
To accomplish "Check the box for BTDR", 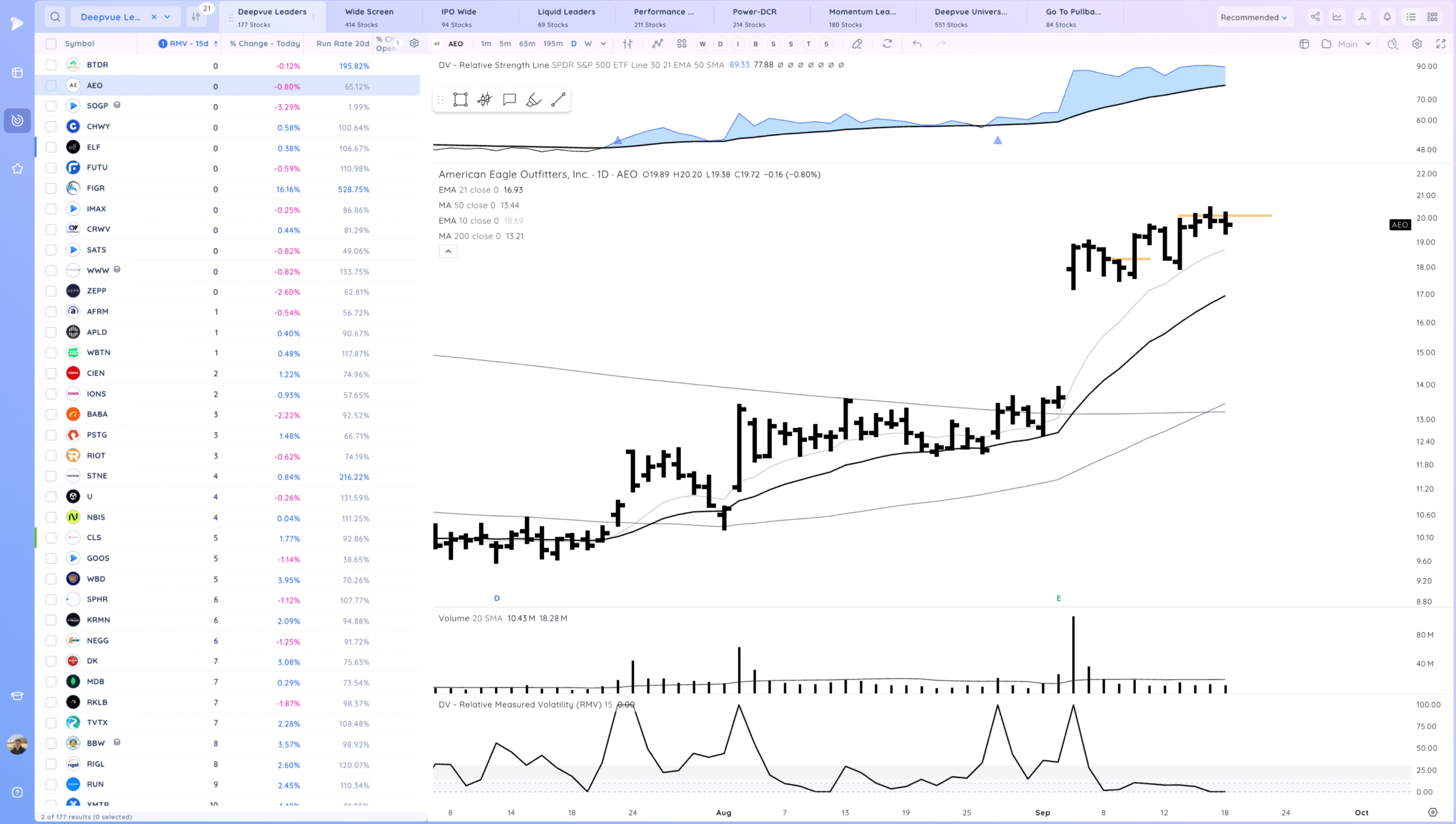I will [x=51, y=65].
